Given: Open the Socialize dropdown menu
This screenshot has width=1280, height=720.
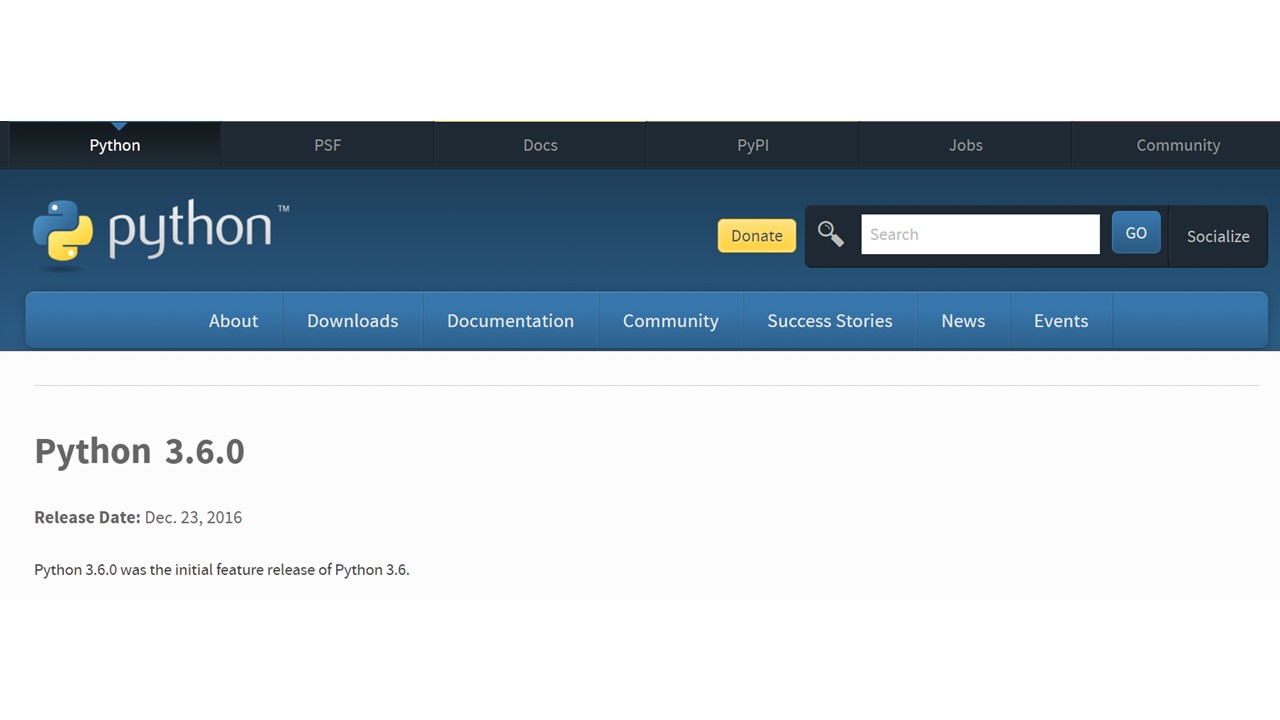Looking at the screenshot, I should (x=1217, y=236).
